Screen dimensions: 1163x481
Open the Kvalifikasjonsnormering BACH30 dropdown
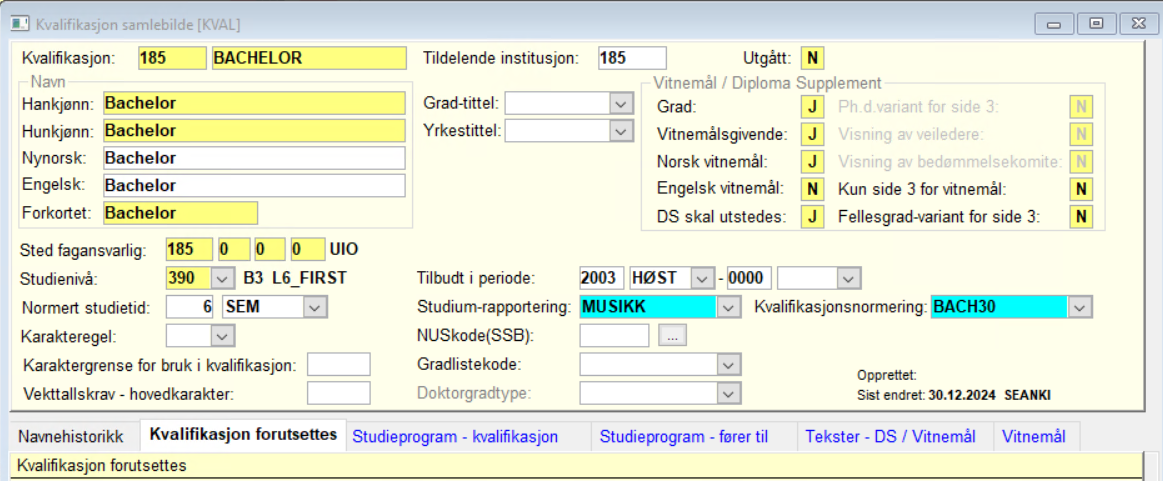pos(1081,307)
